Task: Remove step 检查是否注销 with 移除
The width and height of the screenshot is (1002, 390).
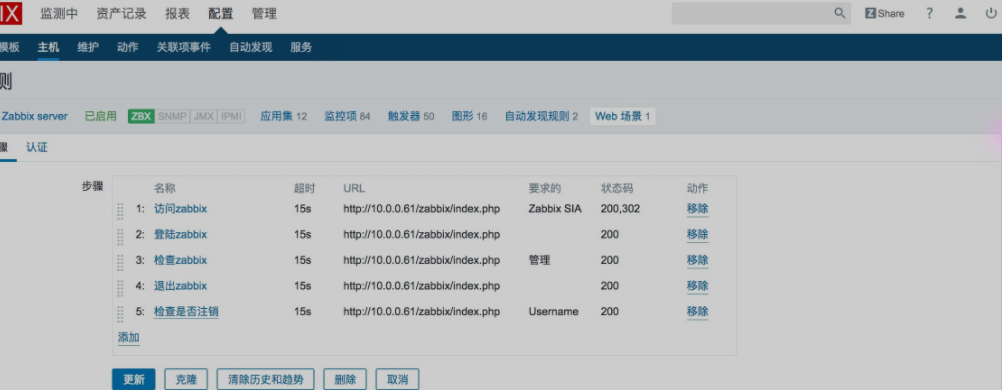Action: (x=697, y=311)
